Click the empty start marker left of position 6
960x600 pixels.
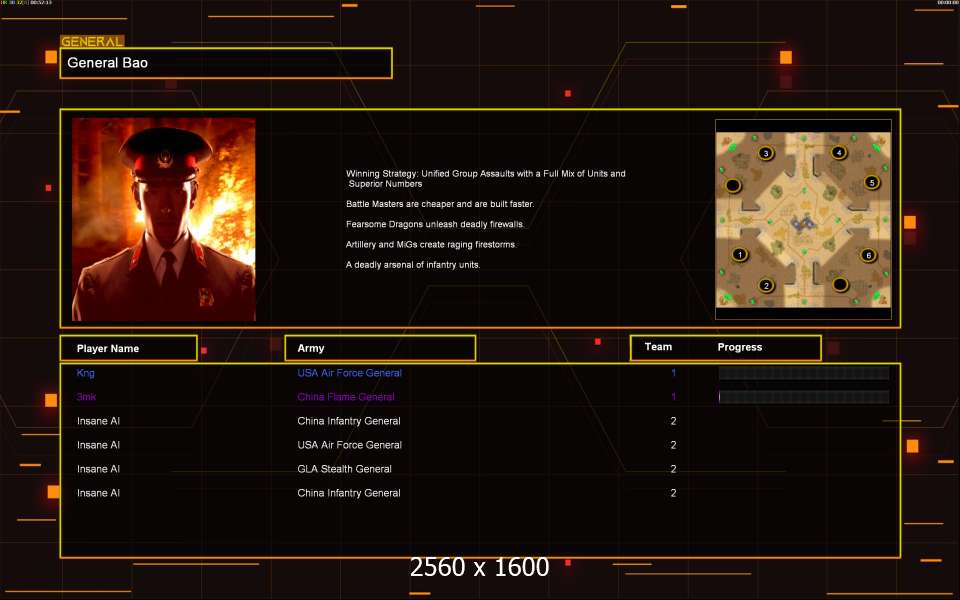pyautogui.click(x=841, y=285)
